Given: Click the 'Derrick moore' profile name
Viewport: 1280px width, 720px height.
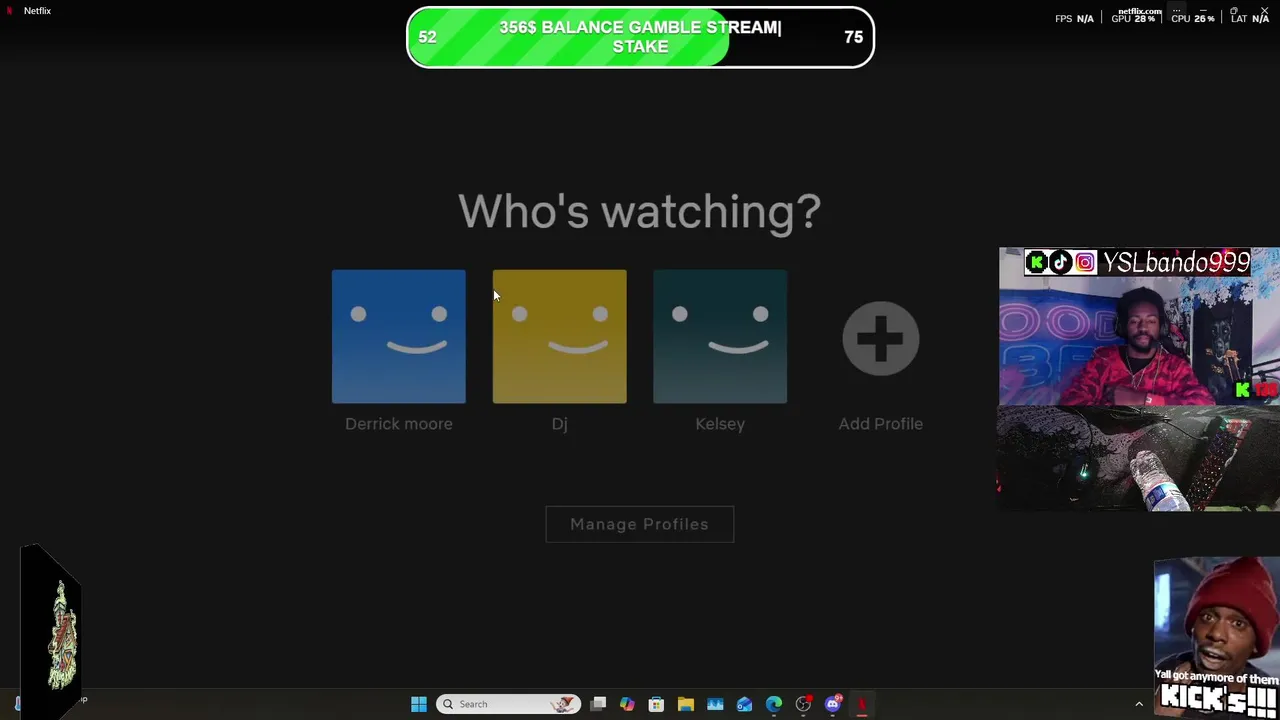Looking at the screenshot, I should coord(398,424).
